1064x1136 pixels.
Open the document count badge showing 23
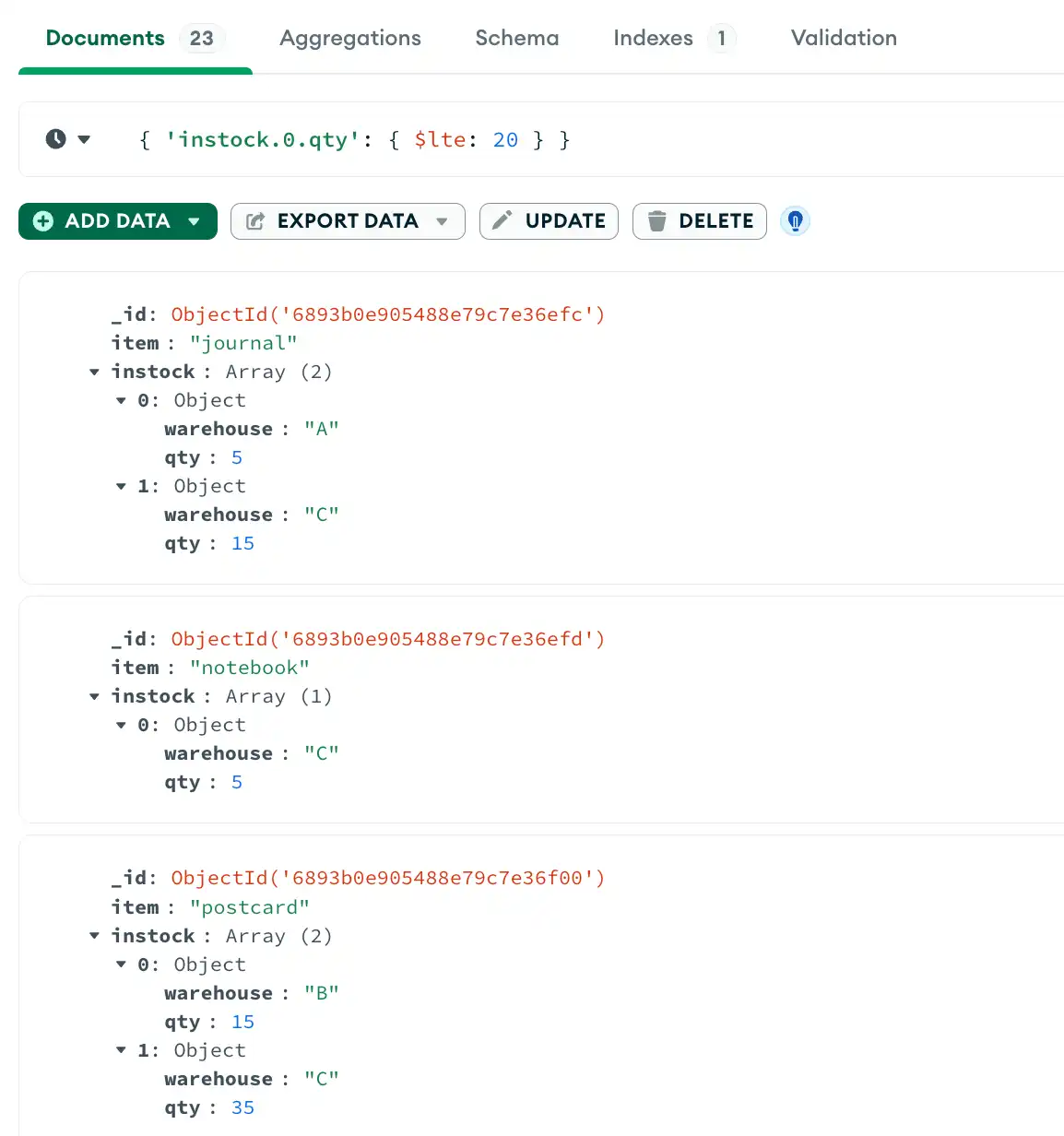pos(201,38)
